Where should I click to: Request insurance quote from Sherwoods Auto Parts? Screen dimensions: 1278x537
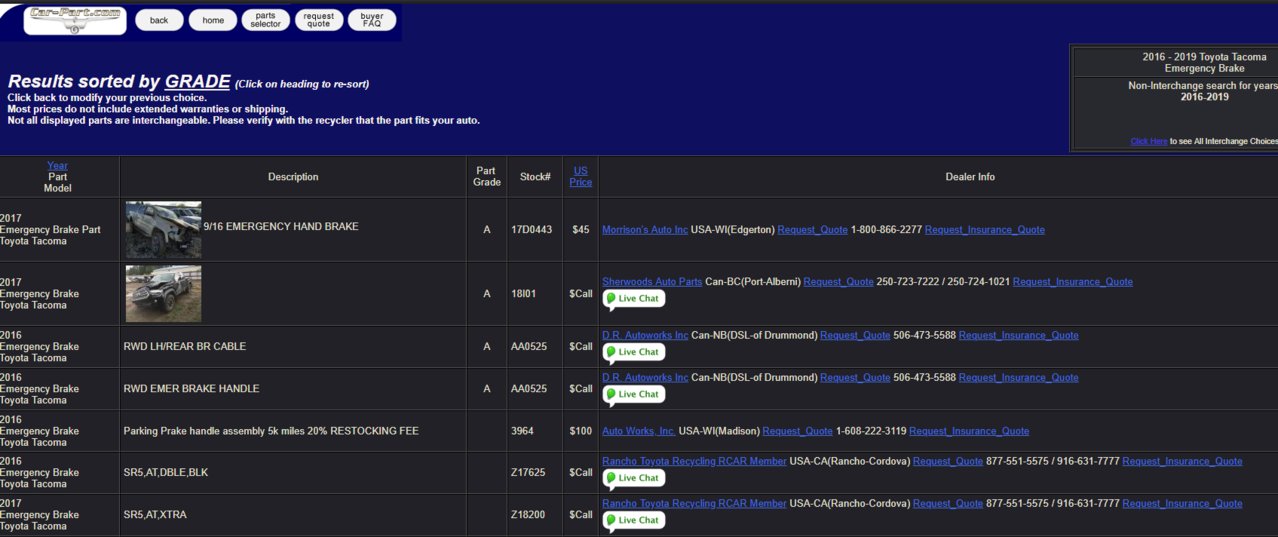tap(1073, 282)
